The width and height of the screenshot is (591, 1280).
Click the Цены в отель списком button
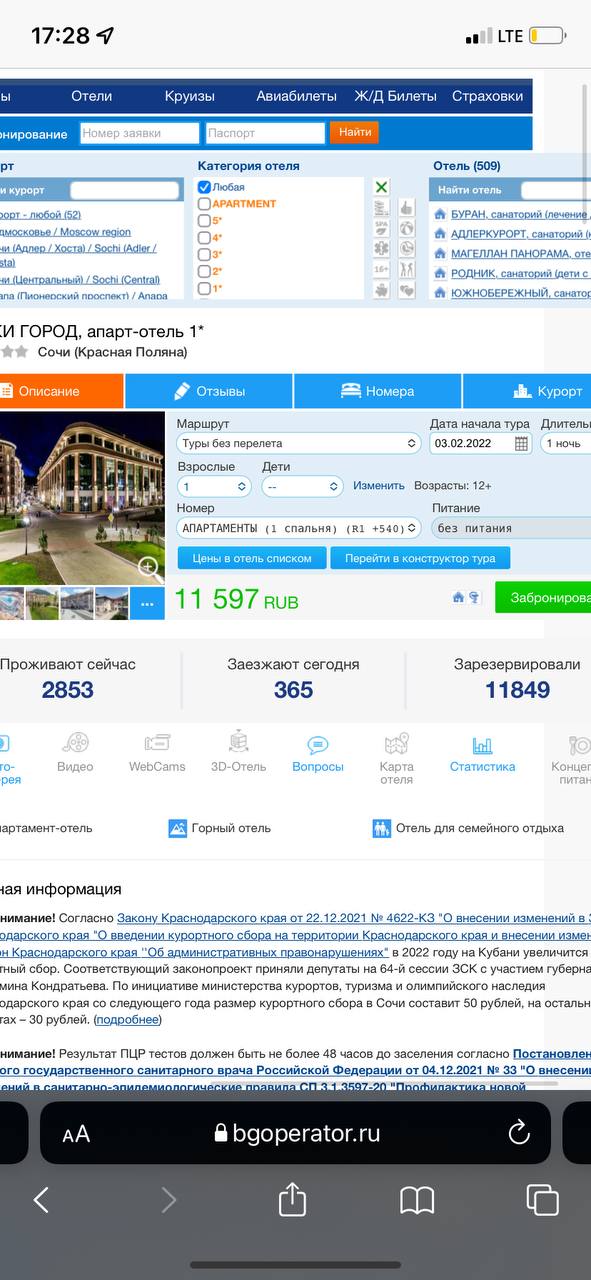[252, 558]
